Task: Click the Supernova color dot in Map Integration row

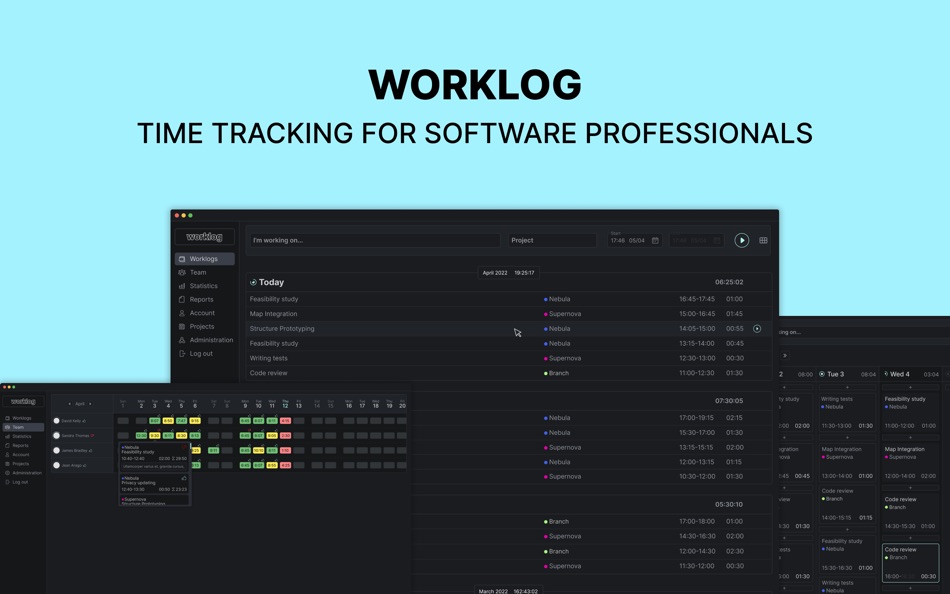Action: [x=545, y=314]
